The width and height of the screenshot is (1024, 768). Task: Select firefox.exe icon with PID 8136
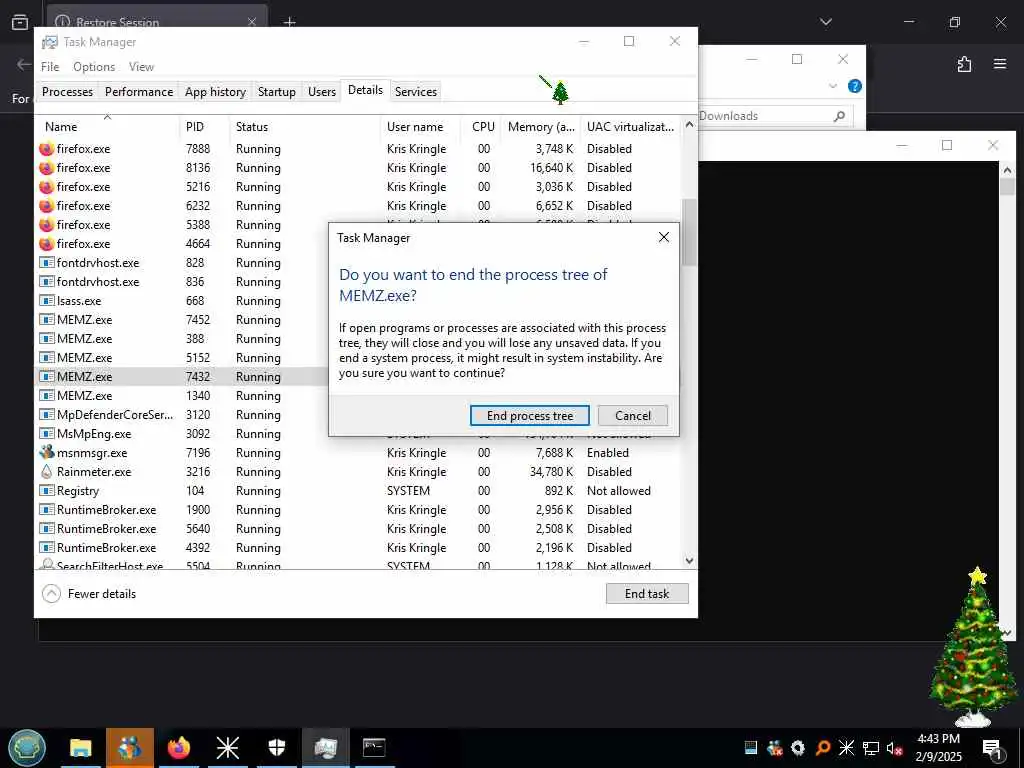[46, 168]
